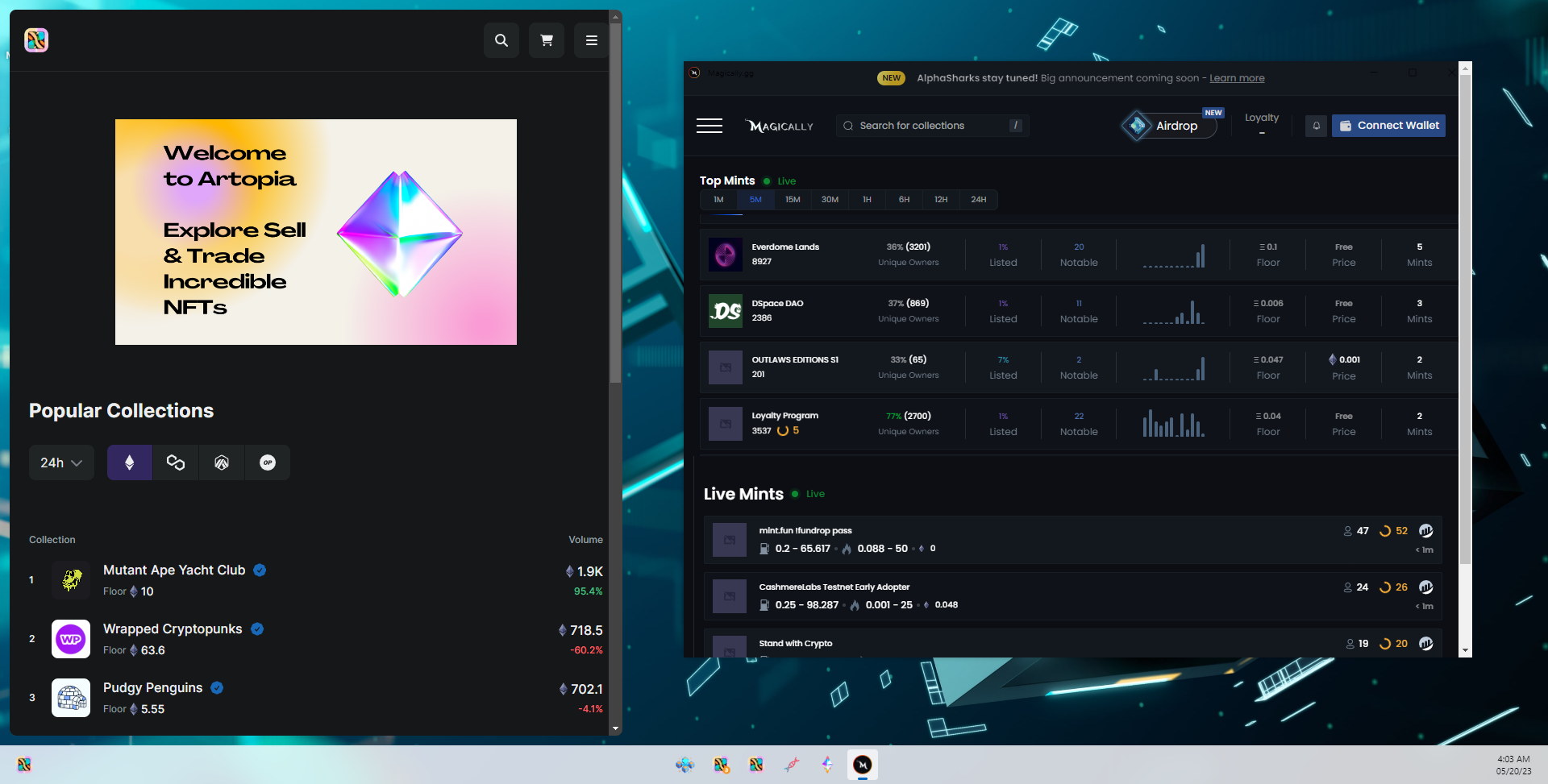Click the Everdome Lands collection logo
The image size is (1548, 784).
(725, 255)
